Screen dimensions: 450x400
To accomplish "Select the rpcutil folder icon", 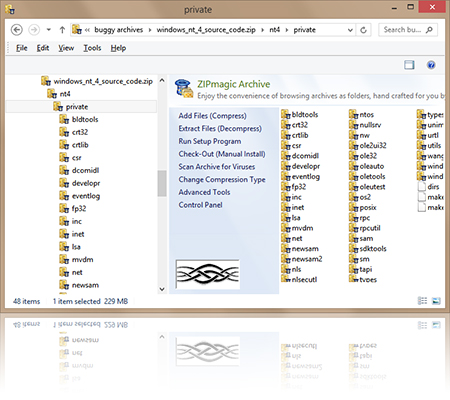I will pos(354,228).
